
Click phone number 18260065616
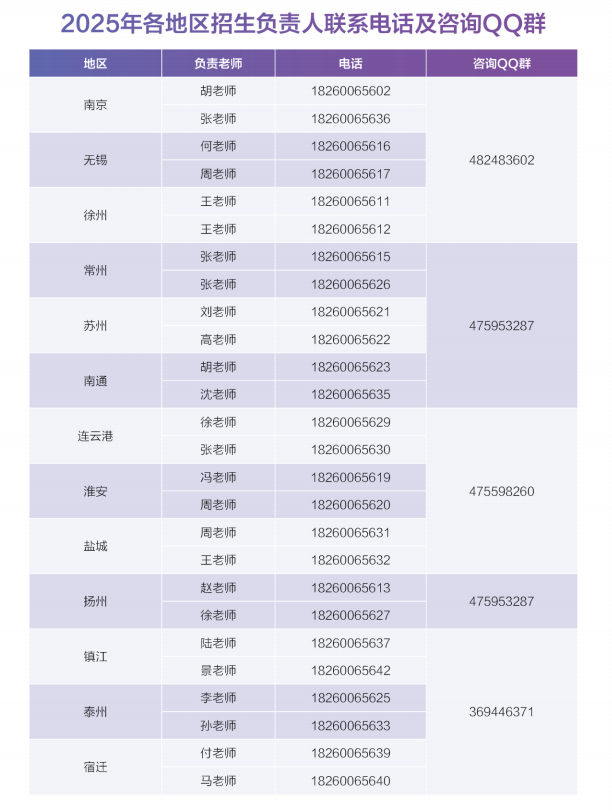coord(350,146)
